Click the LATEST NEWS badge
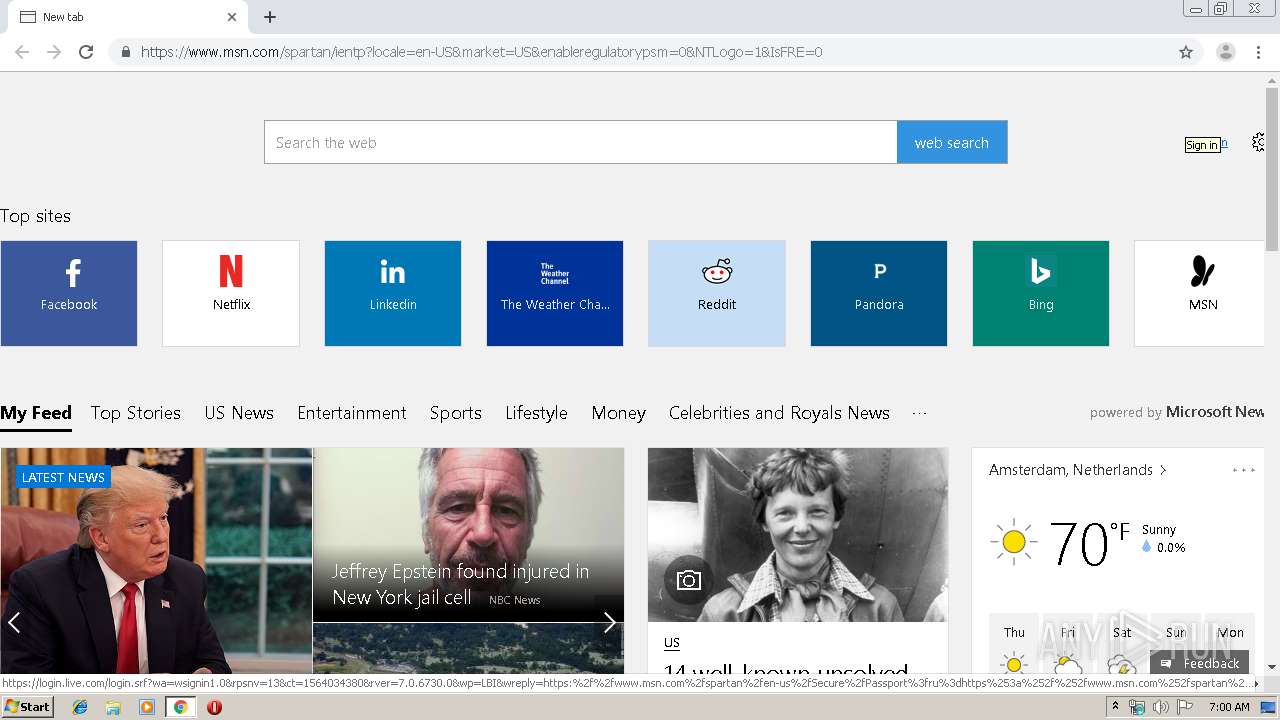This screenshot has width=1280, height=720. pyautogui.click(x=63, y=477)
